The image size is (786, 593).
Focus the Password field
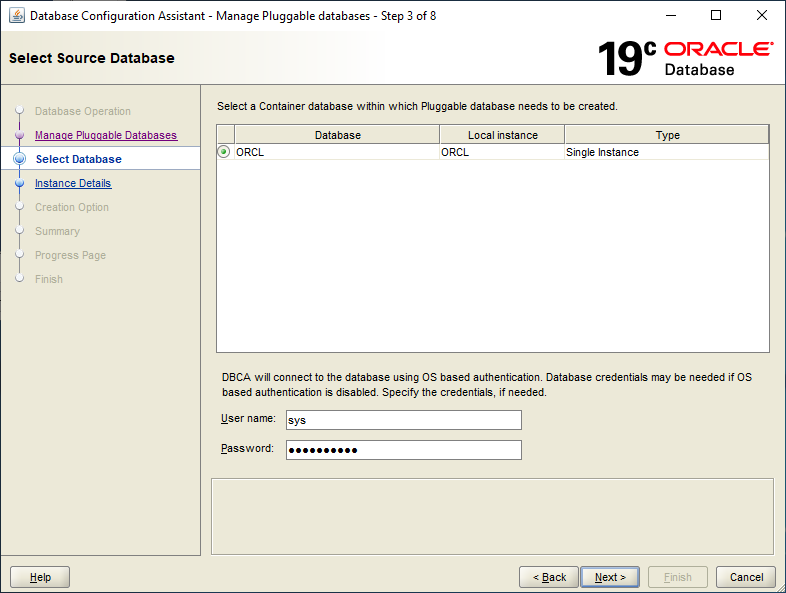pyautogui.click(x=404, y=450)
